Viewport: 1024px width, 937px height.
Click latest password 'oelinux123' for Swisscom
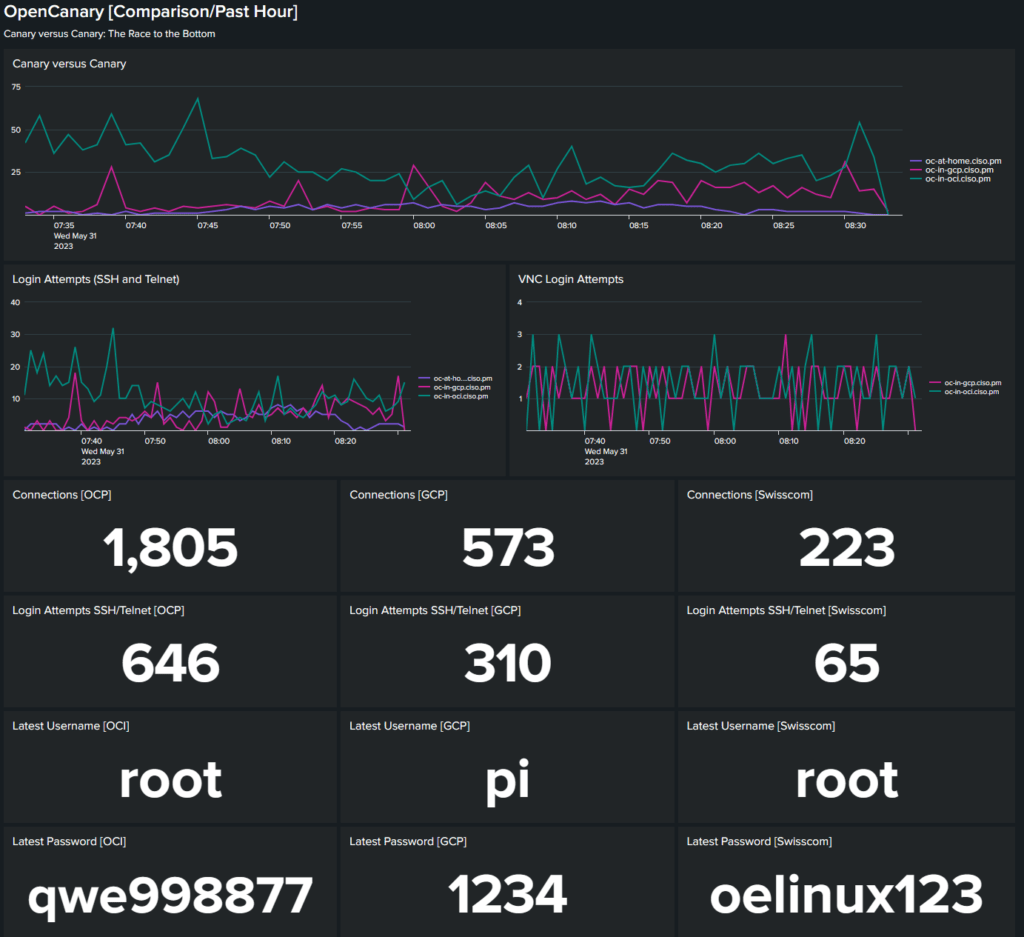[846, 895]
